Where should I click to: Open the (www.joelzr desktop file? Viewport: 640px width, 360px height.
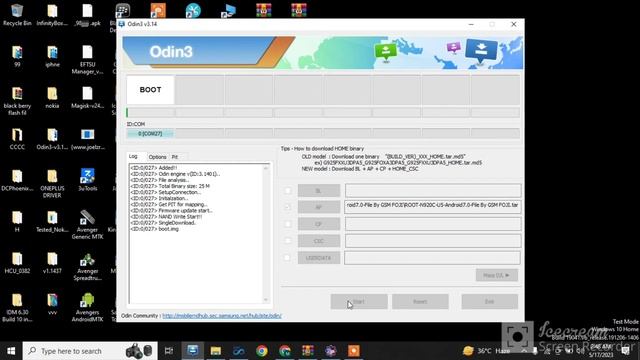pyautogui.click(x=87, y=139)
